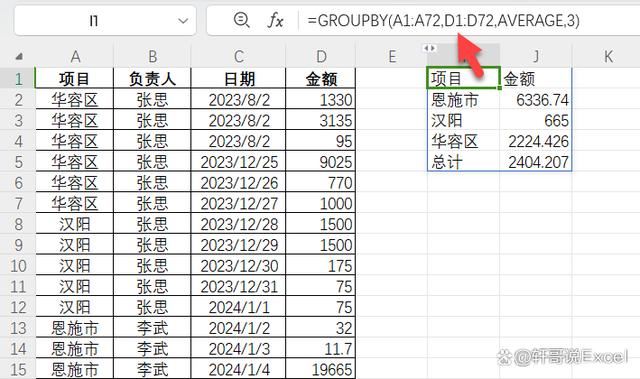Viewport: 640px width, 379px height.
Task: Click cell with amount 11.7
Action: pos(321,349)
